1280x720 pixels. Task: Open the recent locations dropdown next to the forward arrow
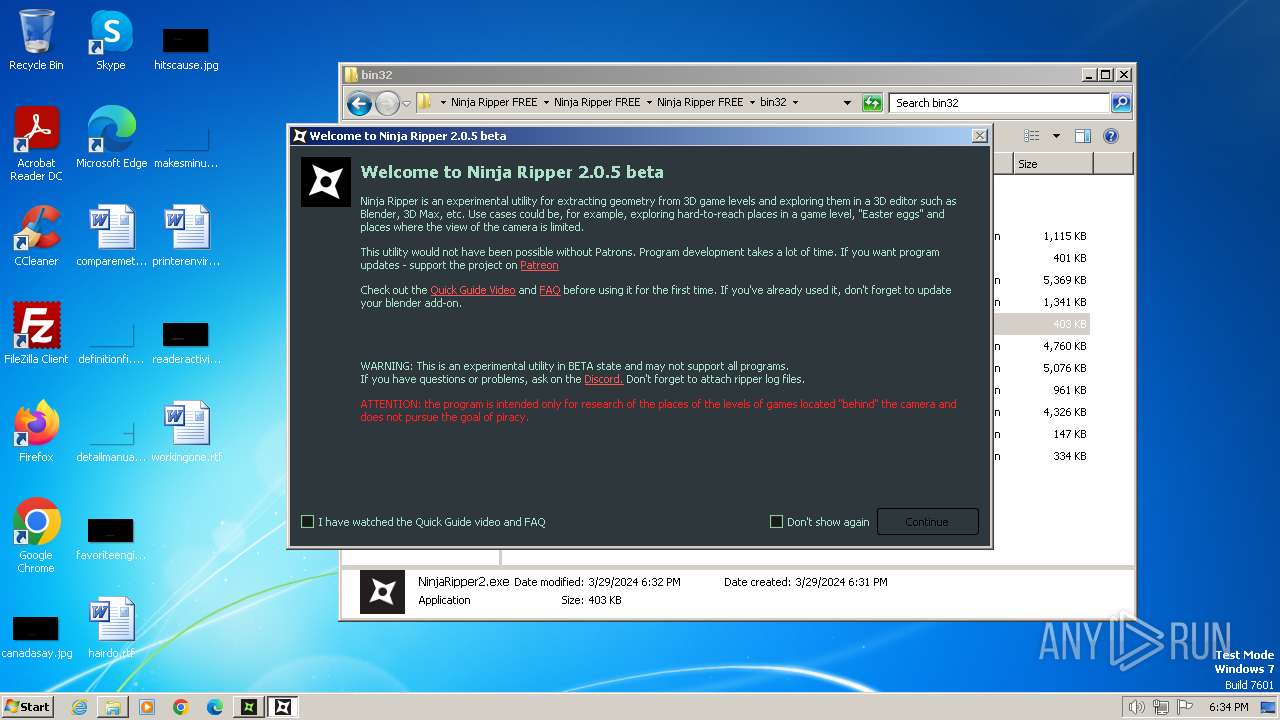point(407,103)
